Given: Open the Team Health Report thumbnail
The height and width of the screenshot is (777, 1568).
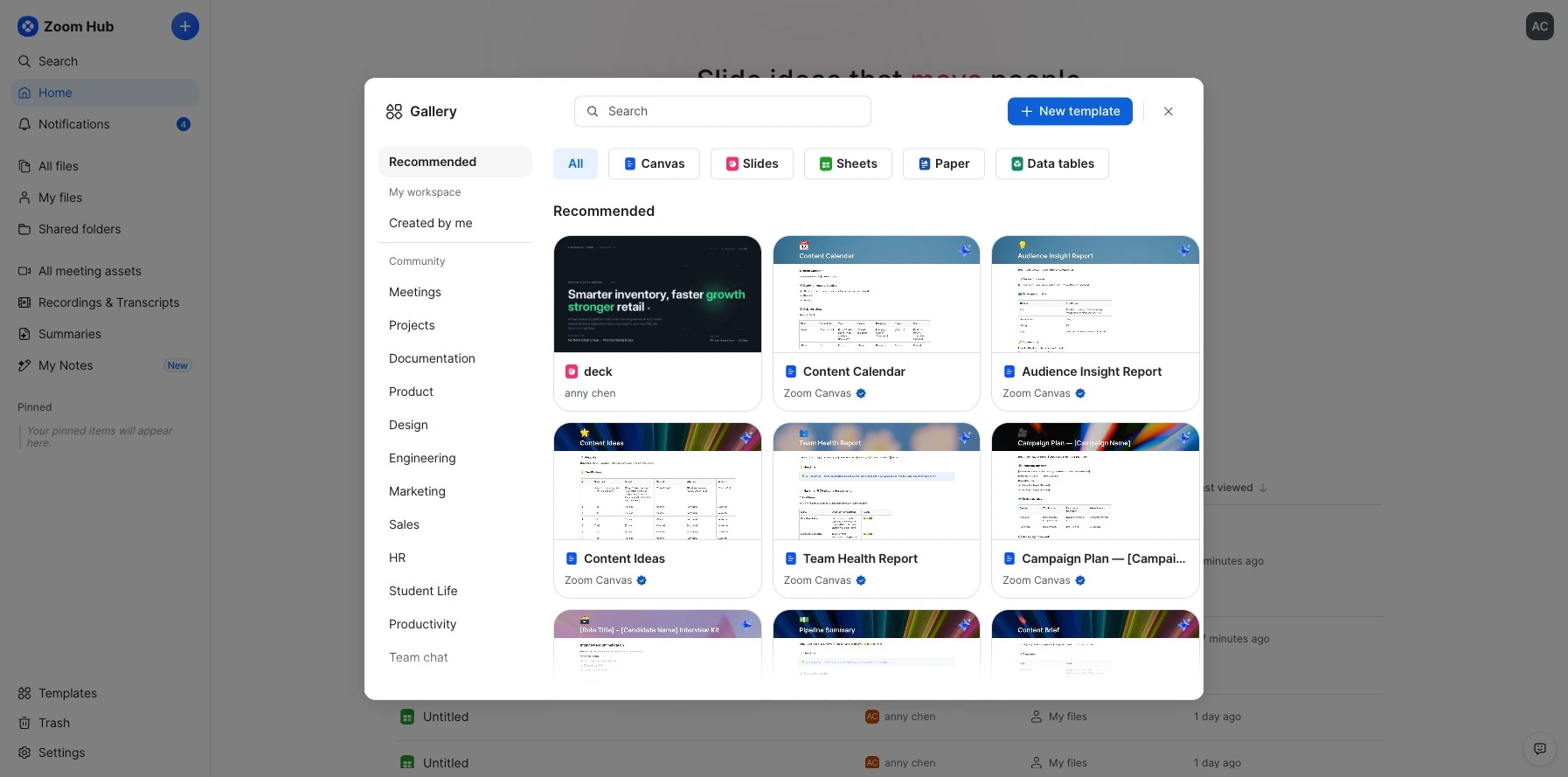Looking at the screenshot, I should point(877,482).
